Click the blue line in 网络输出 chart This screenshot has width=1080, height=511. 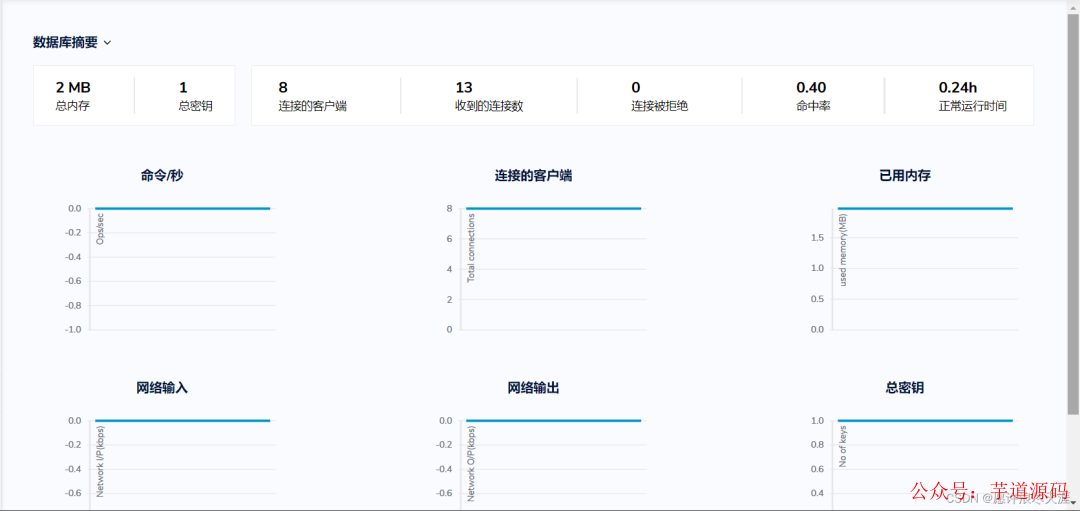pyautogui.click(x=554, y=420)
